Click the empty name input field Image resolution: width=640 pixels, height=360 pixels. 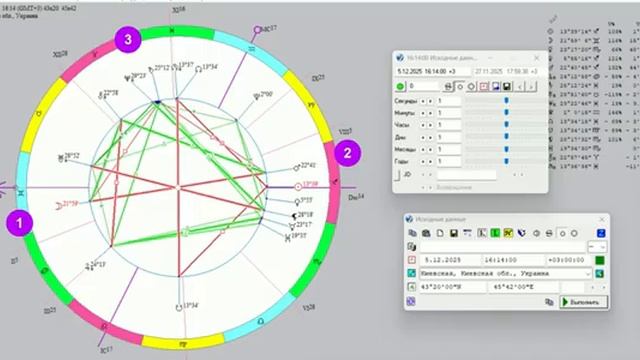[503, 247]
